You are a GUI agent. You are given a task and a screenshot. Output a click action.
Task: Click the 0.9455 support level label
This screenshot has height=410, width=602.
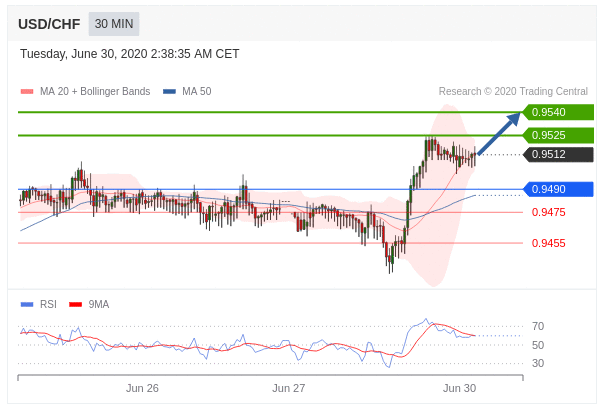548,243
